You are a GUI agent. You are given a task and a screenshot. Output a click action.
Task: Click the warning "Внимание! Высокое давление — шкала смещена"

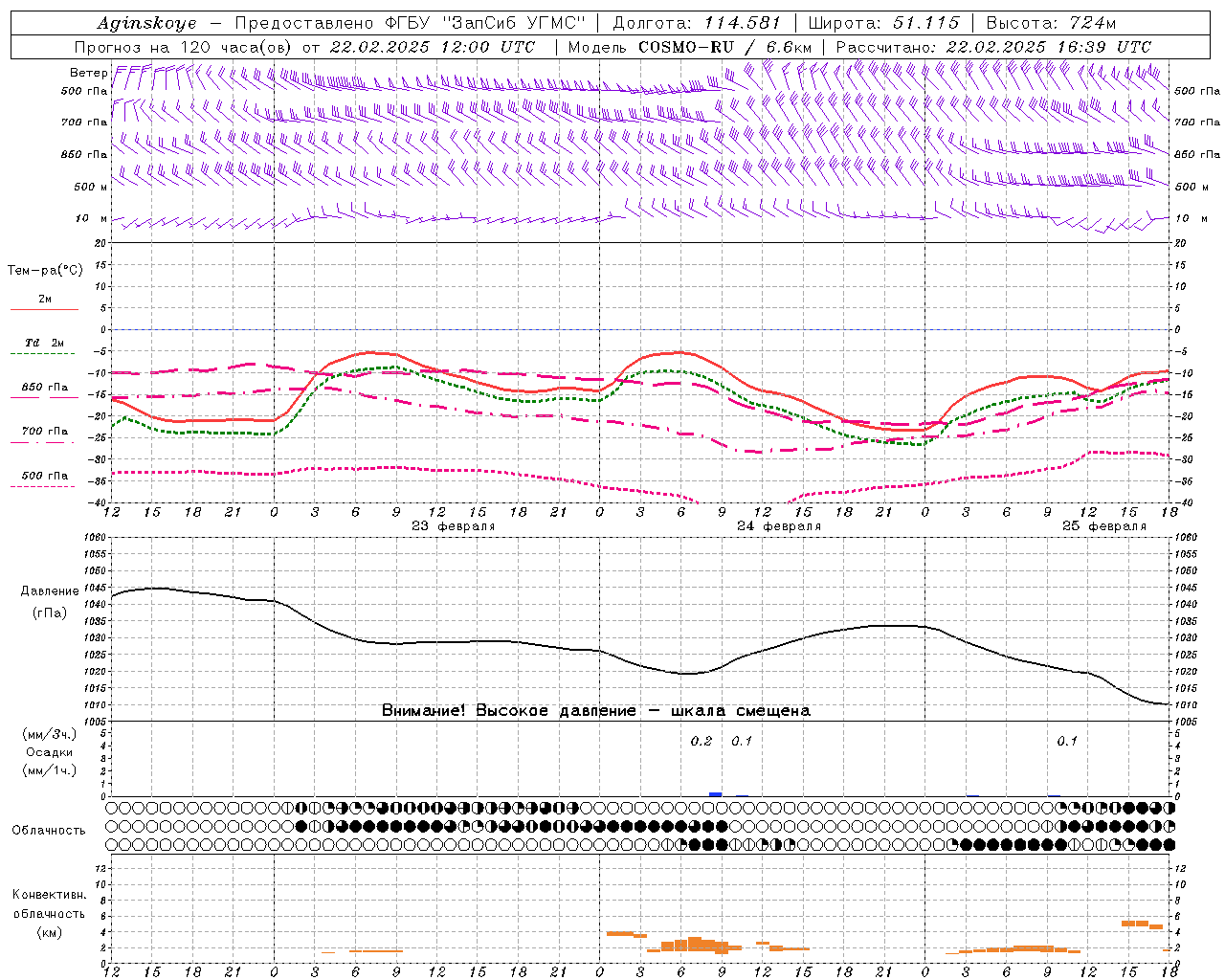point(596,711)
